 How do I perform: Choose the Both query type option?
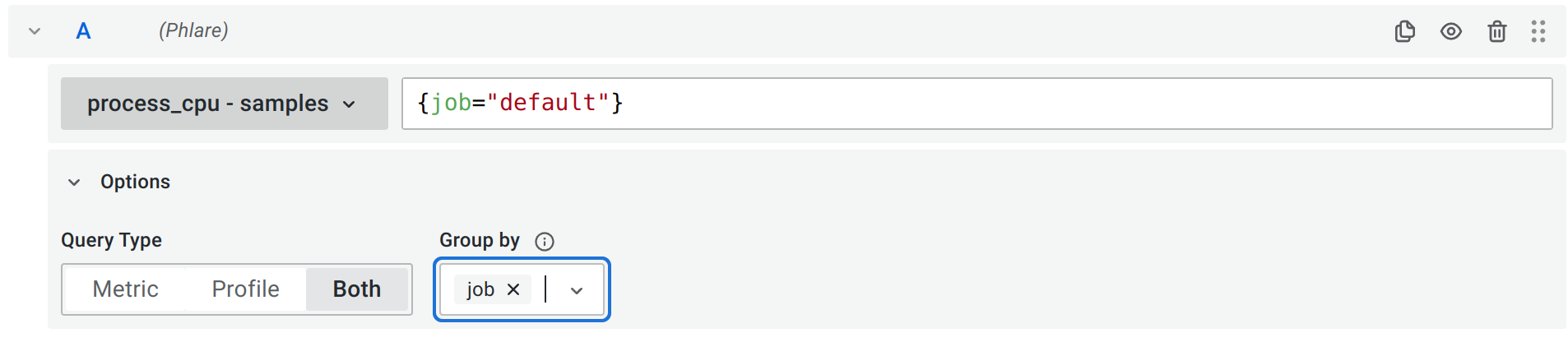tap(357, 289)
